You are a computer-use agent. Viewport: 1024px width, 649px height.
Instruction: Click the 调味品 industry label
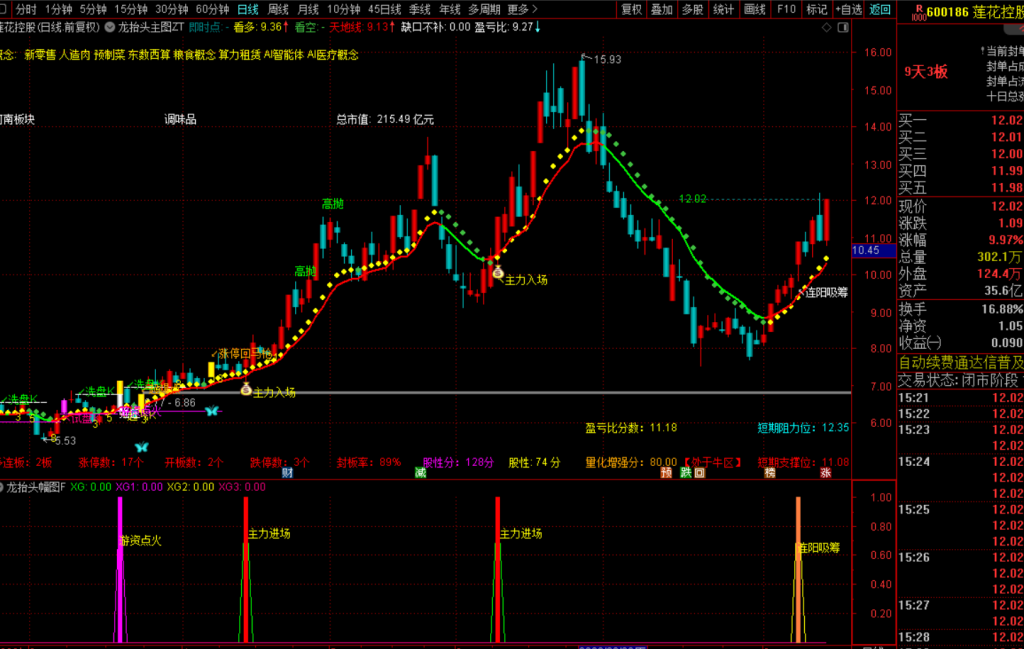point(180,119)
